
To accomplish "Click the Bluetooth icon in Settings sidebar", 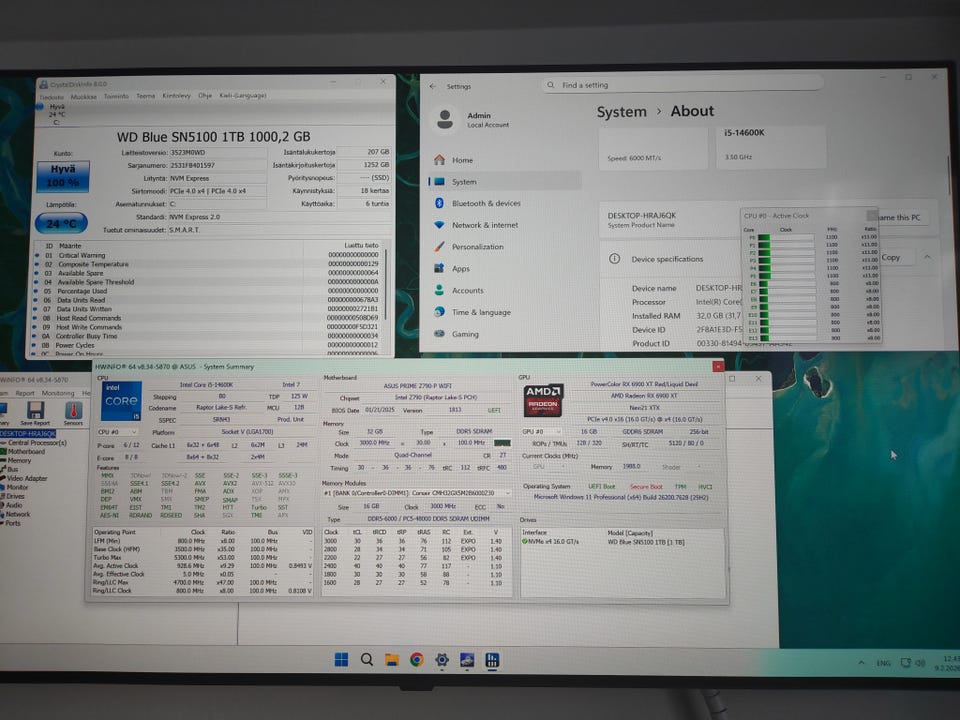I will tap(439, 203).
